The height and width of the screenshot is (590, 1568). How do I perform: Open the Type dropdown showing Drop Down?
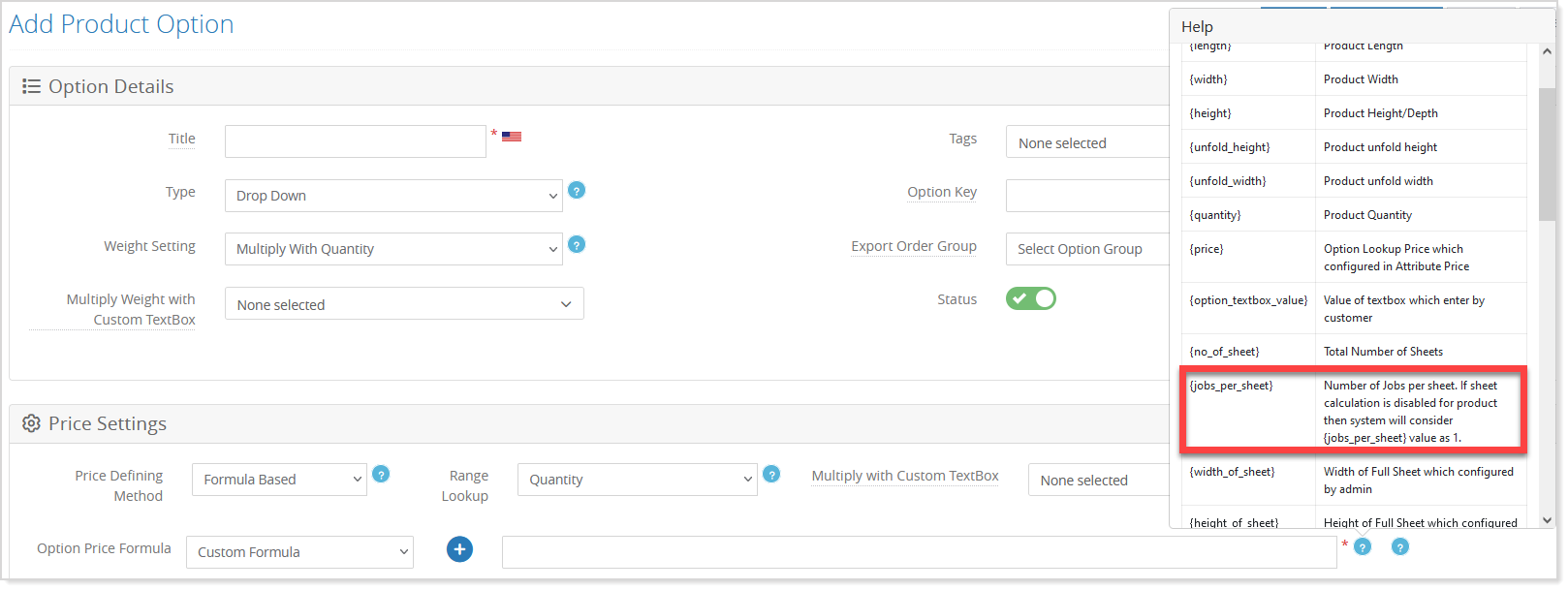tap(392, 196)
